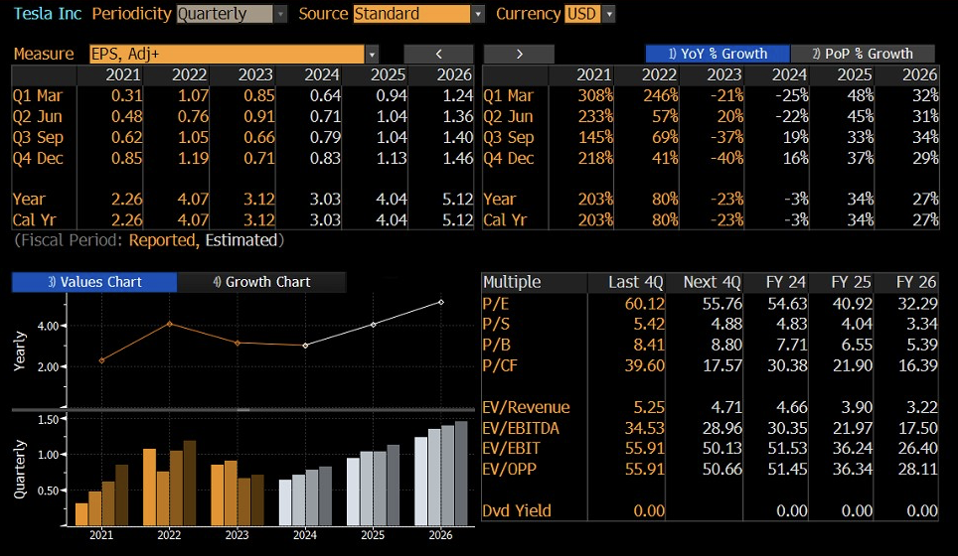This screenshot has height=556, width=958.
Task: Click the P/E row label
Action: coord(495,304)
